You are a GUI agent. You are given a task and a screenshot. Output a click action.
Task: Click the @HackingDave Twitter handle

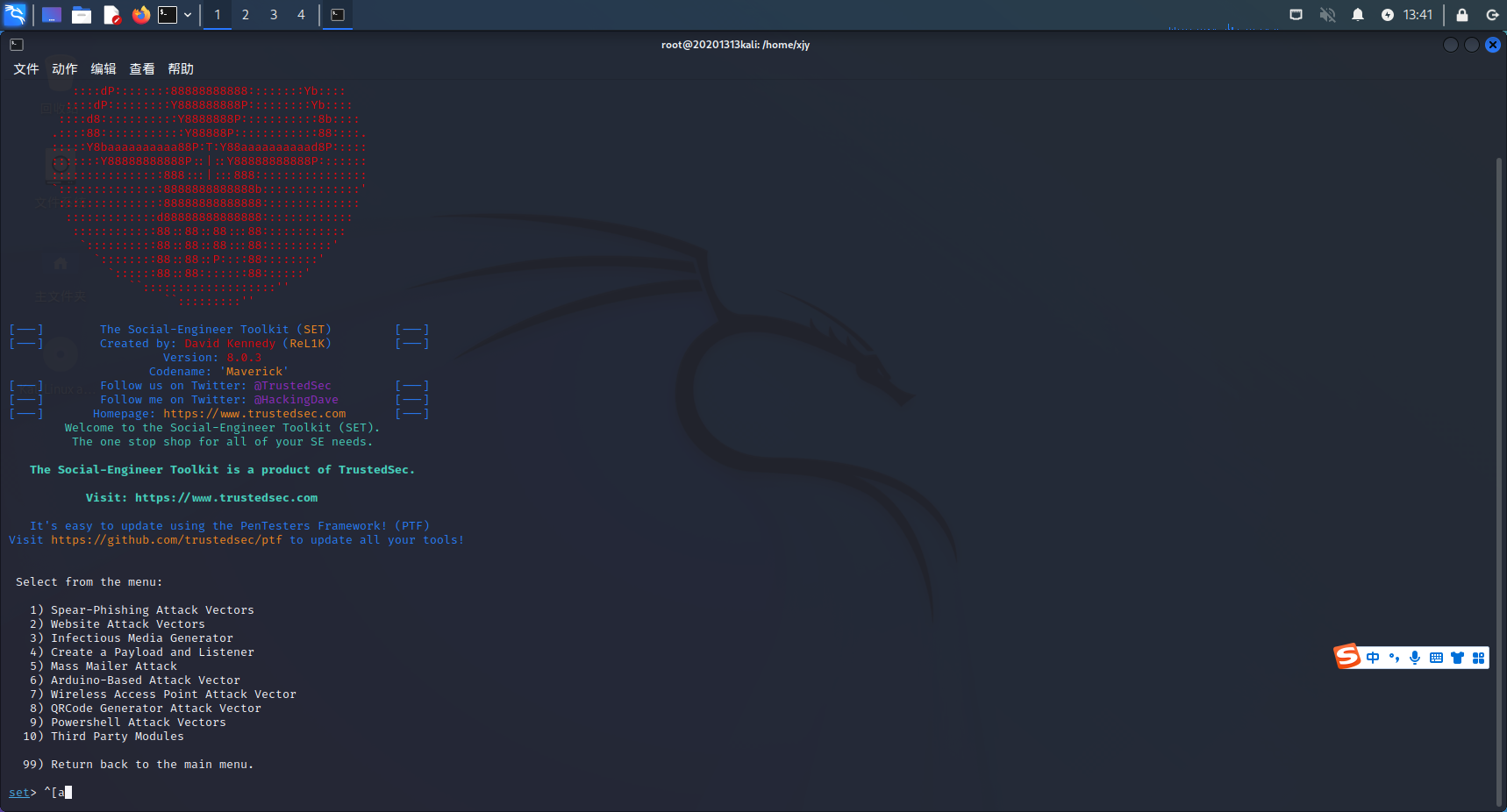coord(296,400)
